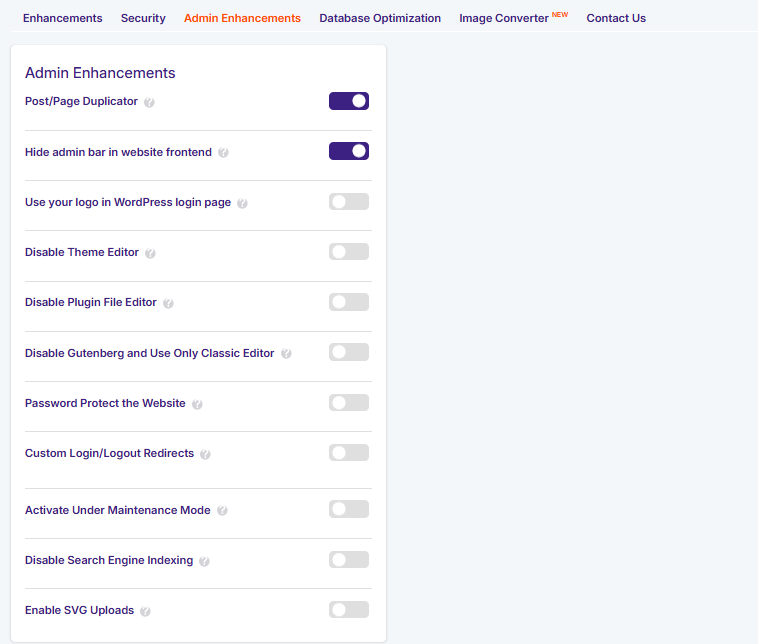
Task: Open help icon beside Post/Page Duplicator
Action: [x=149, y=102]
